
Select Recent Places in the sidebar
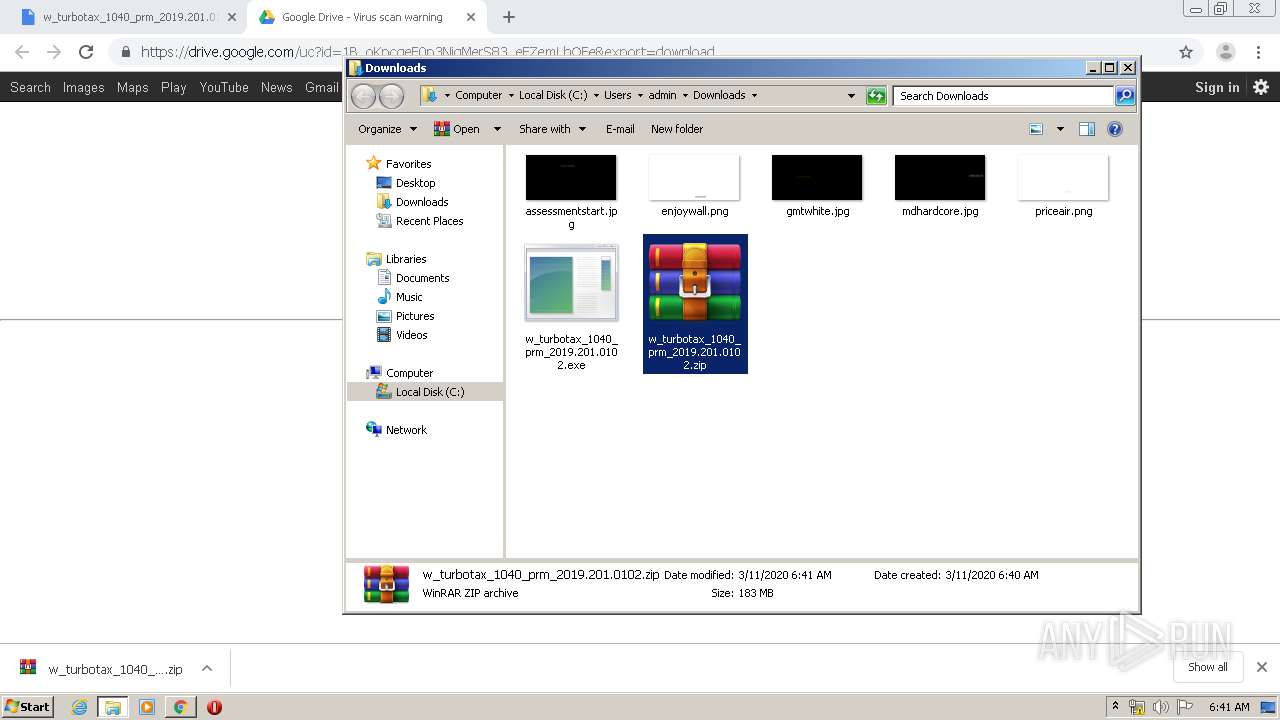tap(420, 221)
